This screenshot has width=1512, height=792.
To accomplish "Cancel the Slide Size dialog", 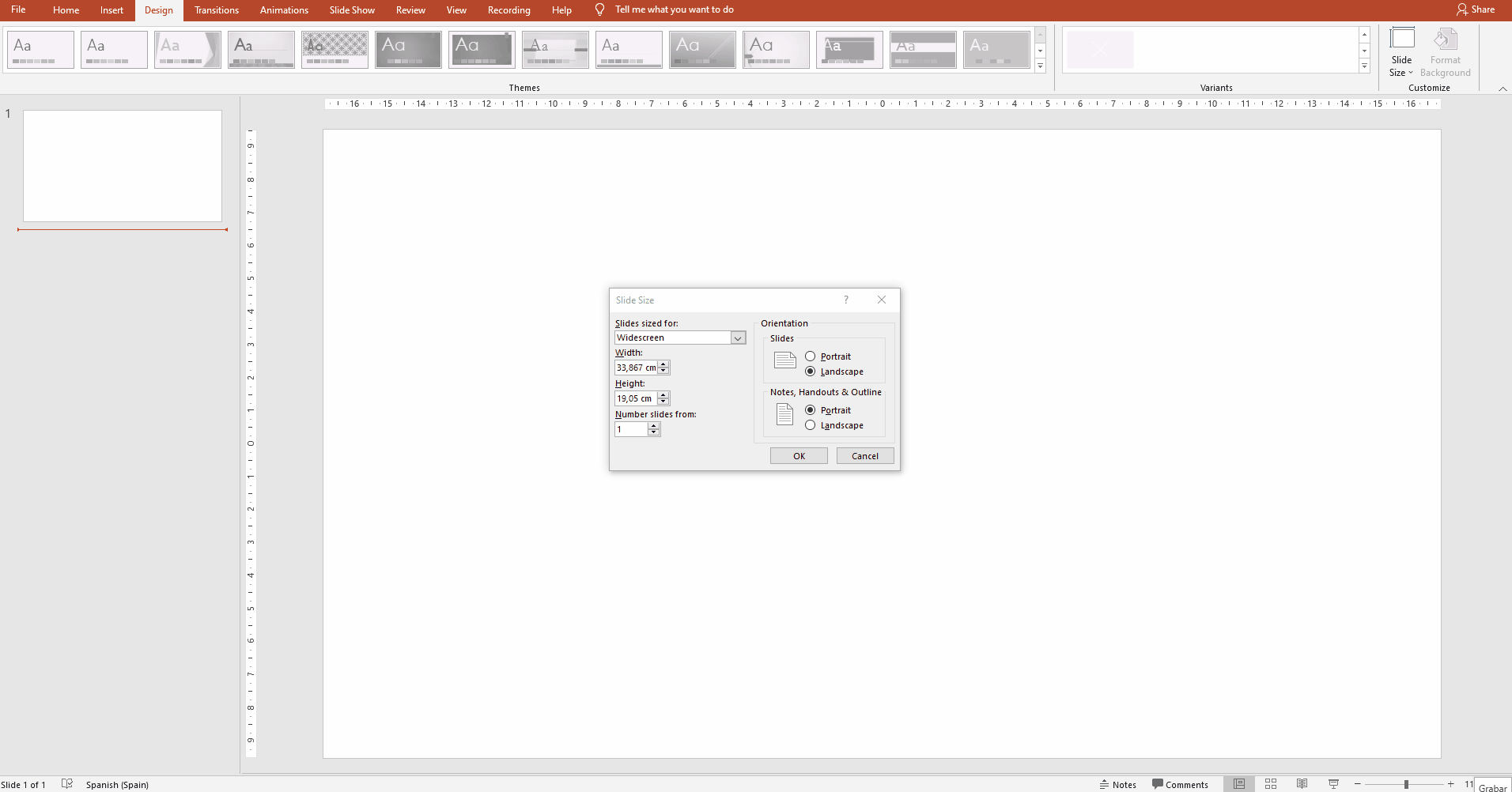I will 864,455.
